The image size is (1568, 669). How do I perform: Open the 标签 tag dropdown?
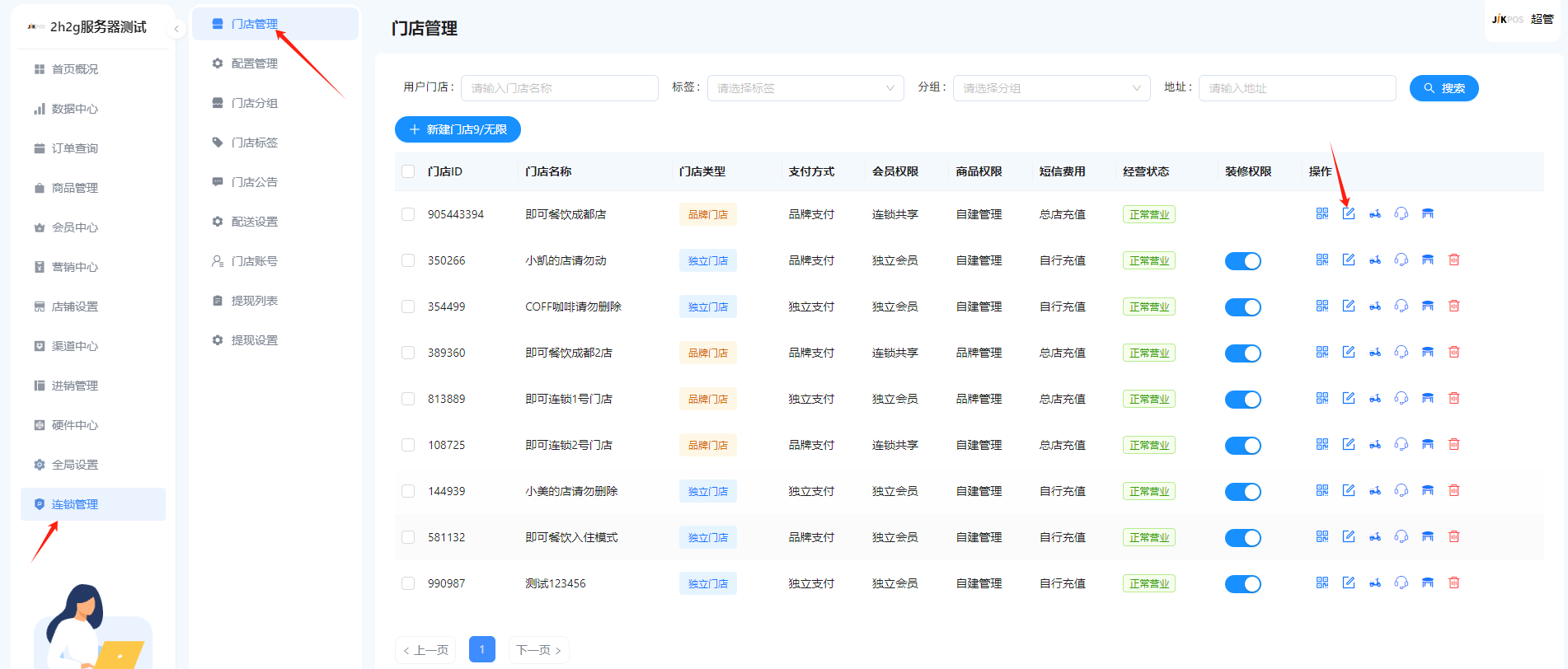(x=805, y=88)
